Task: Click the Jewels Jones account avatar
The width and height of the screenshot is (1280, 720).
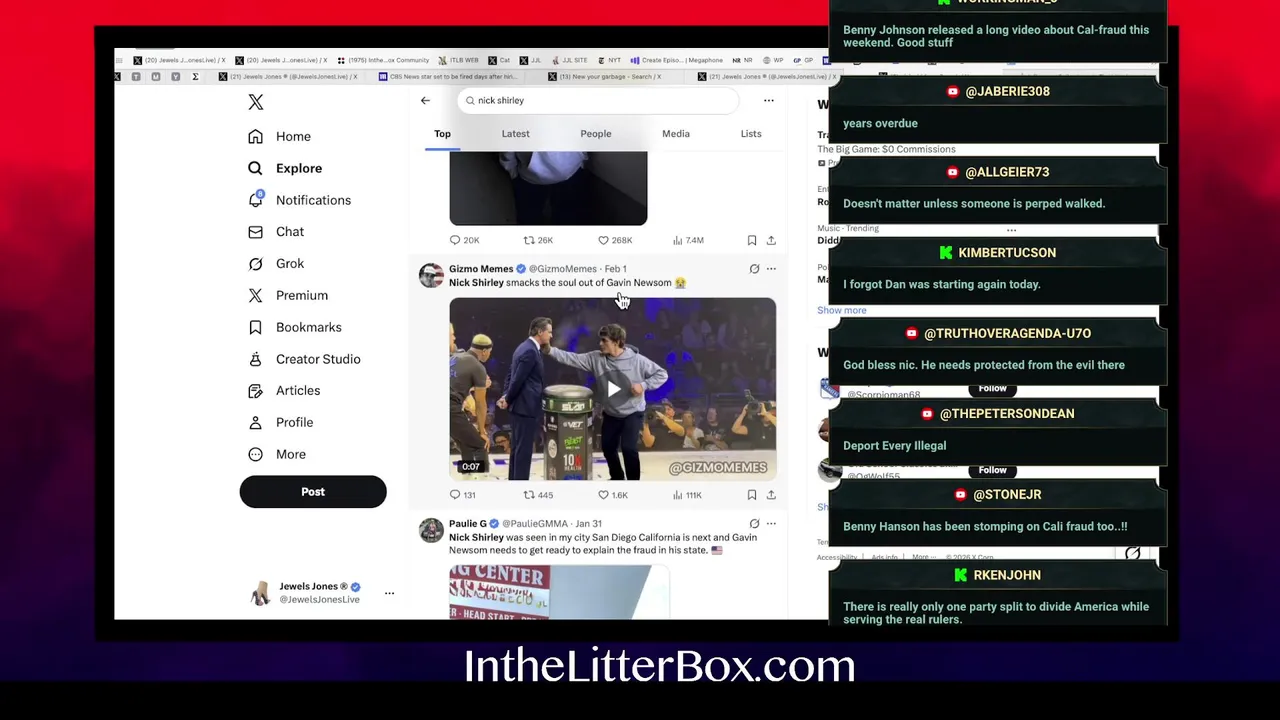Action: point(260,593)
